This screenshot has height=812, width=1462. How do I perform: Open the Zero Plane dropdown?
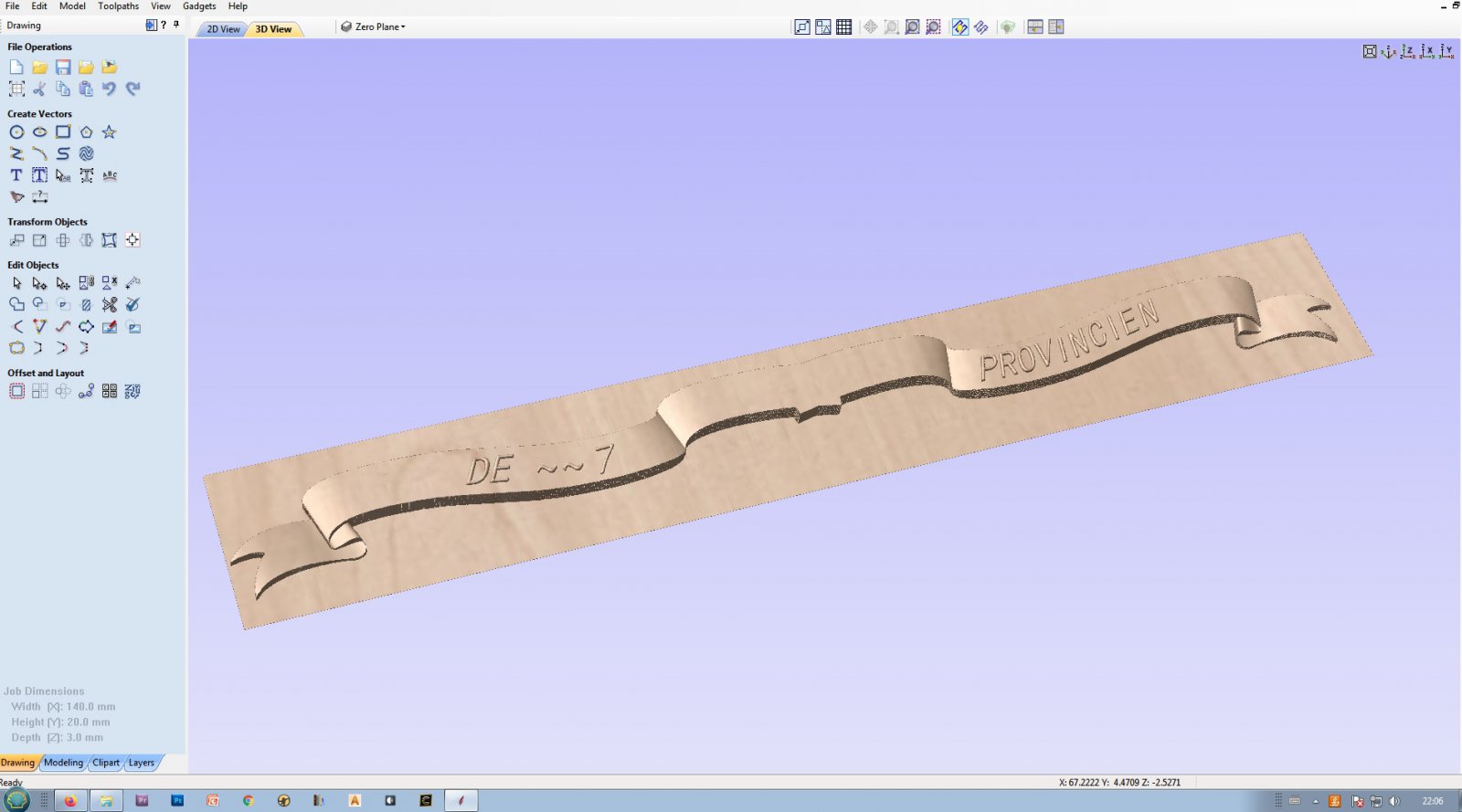pos(373,26)
